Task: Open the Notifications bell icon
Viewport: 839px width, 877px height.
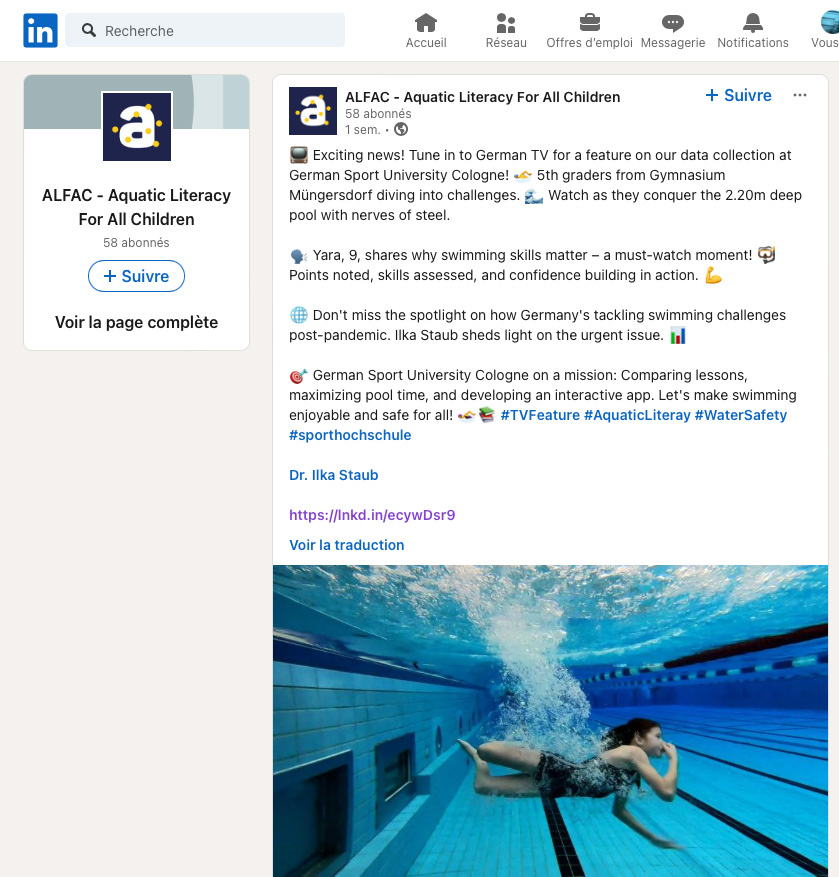Action: tap(753, 23)
